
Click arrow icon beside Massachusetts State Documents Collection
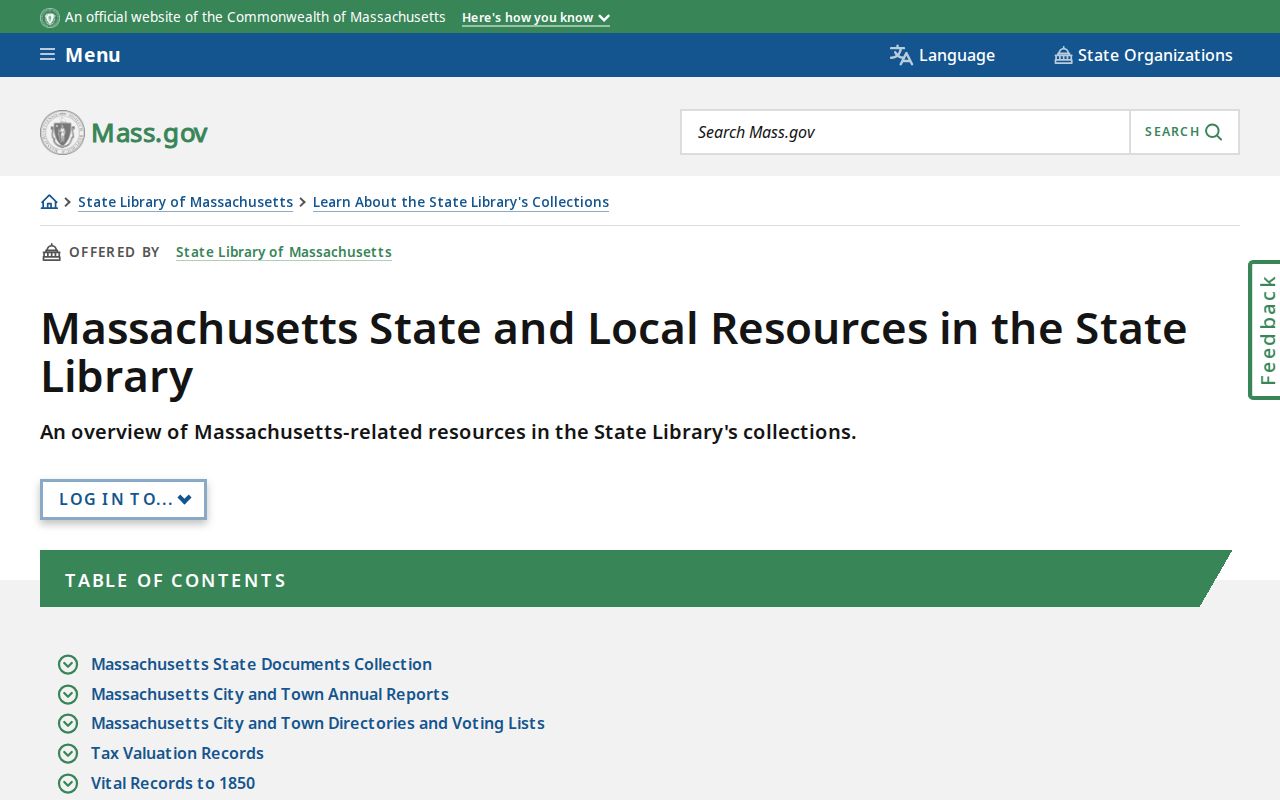tap(68, 664)
